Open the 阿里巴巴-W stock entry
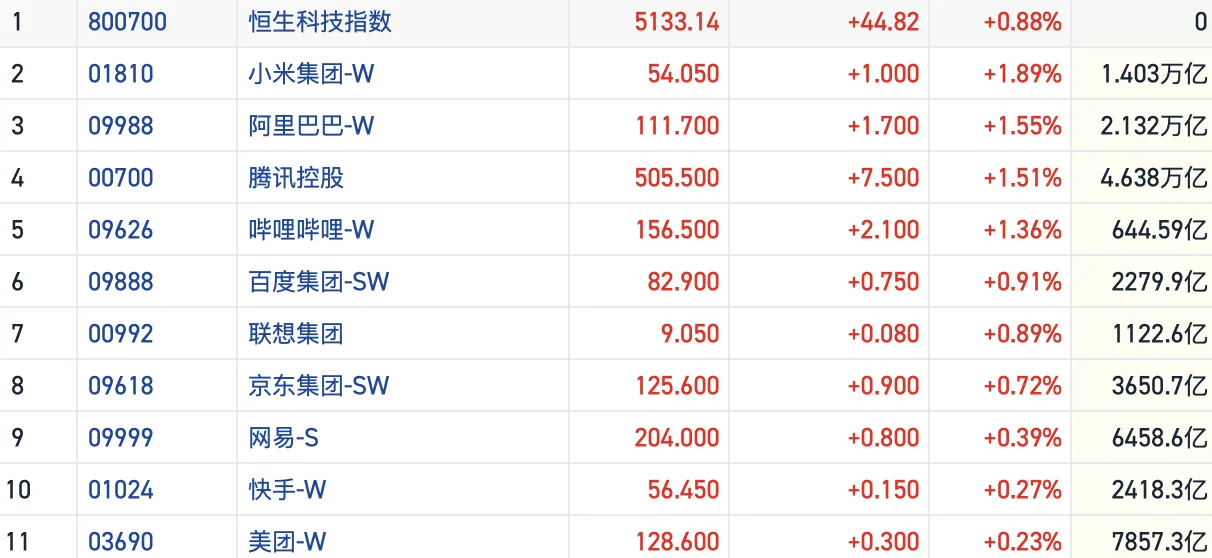This screenshot has height=558, width=1212. point(311,126)
